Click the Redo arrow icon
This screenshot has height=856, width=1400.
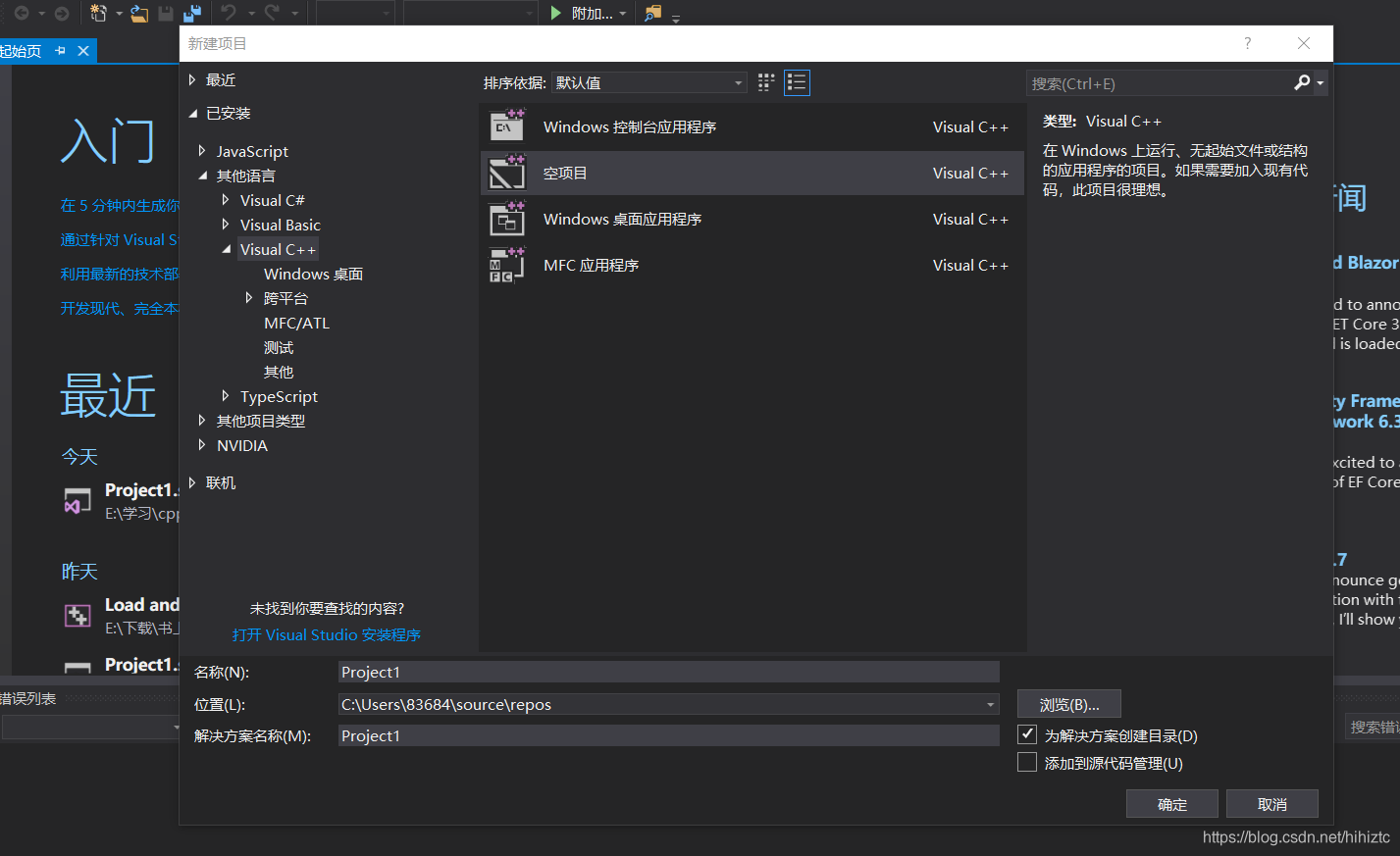point(272,13)
